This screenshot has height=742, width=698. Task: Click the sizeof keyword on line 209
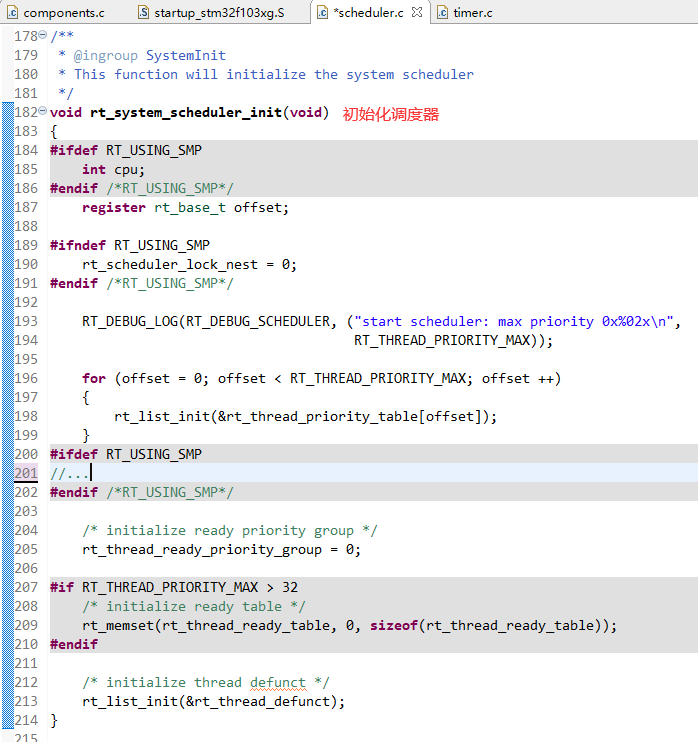pyautogui.click(x=394, y=626)
